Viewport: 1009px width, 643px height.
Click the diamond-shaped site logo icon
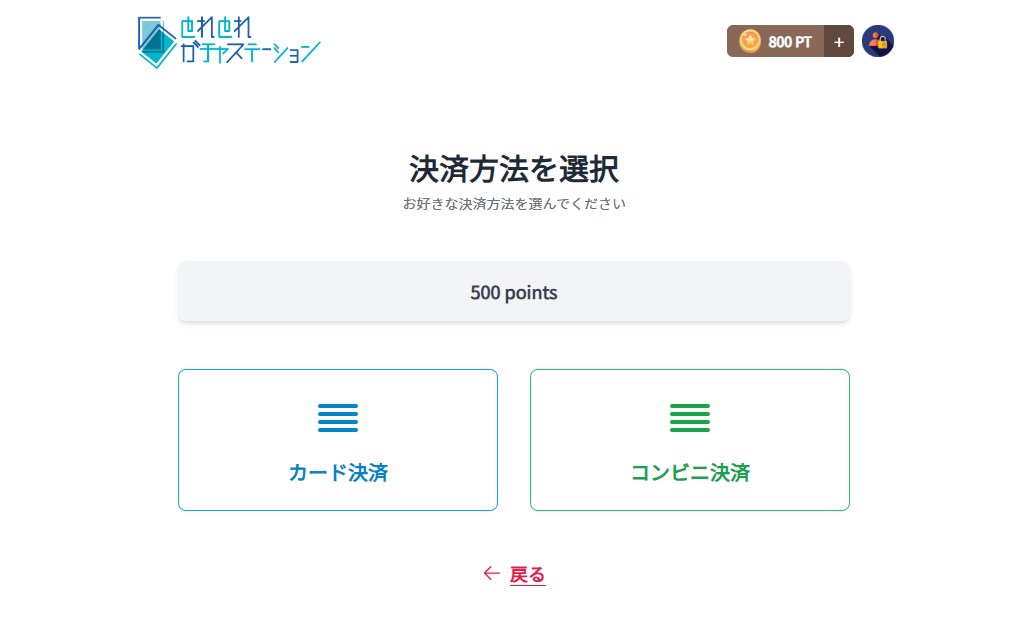tap(156, 42)
